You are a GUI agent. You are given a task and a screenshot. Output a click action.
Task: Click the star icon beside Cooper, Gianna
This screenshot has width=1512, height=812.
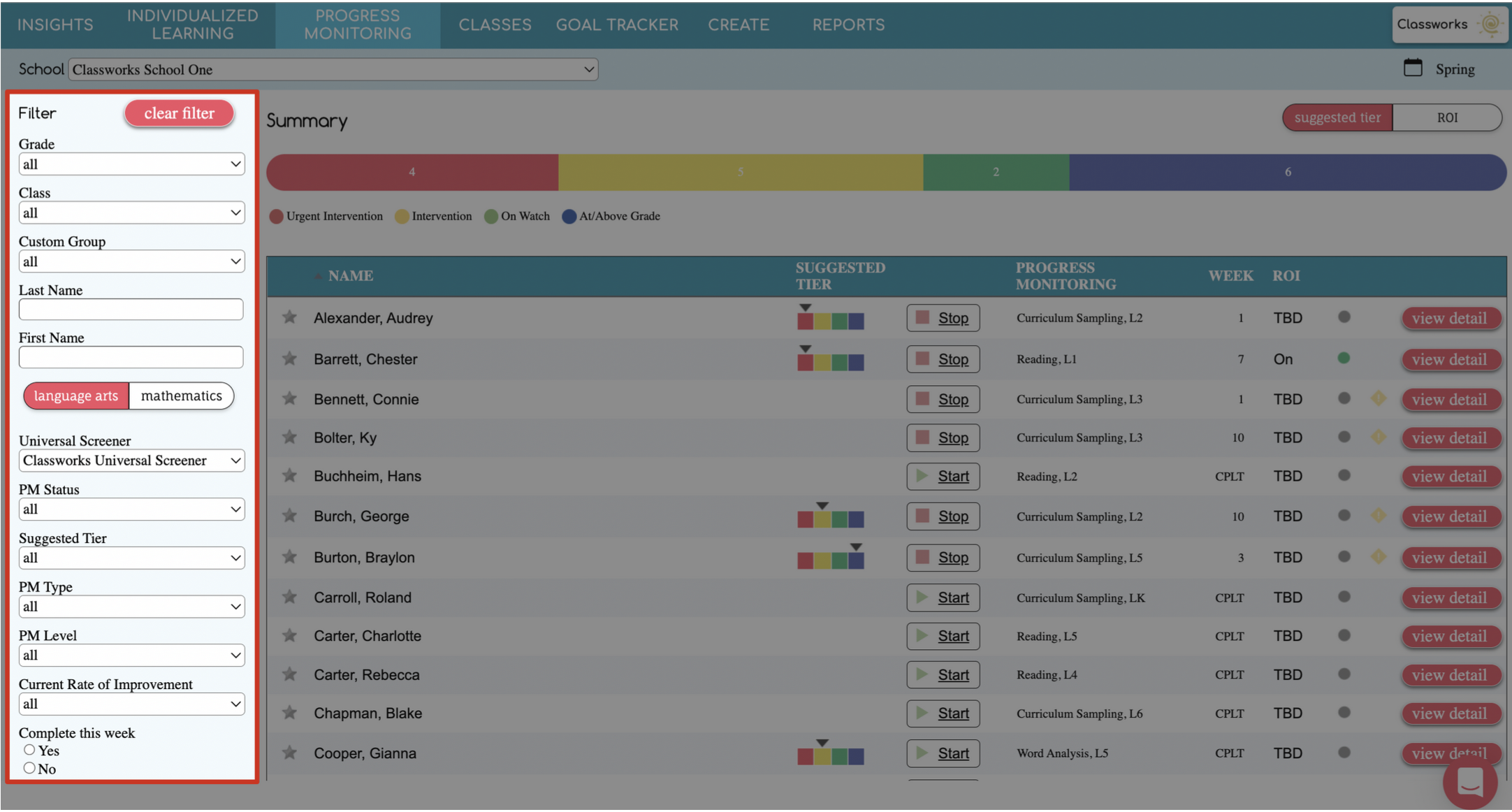point(289,753)
